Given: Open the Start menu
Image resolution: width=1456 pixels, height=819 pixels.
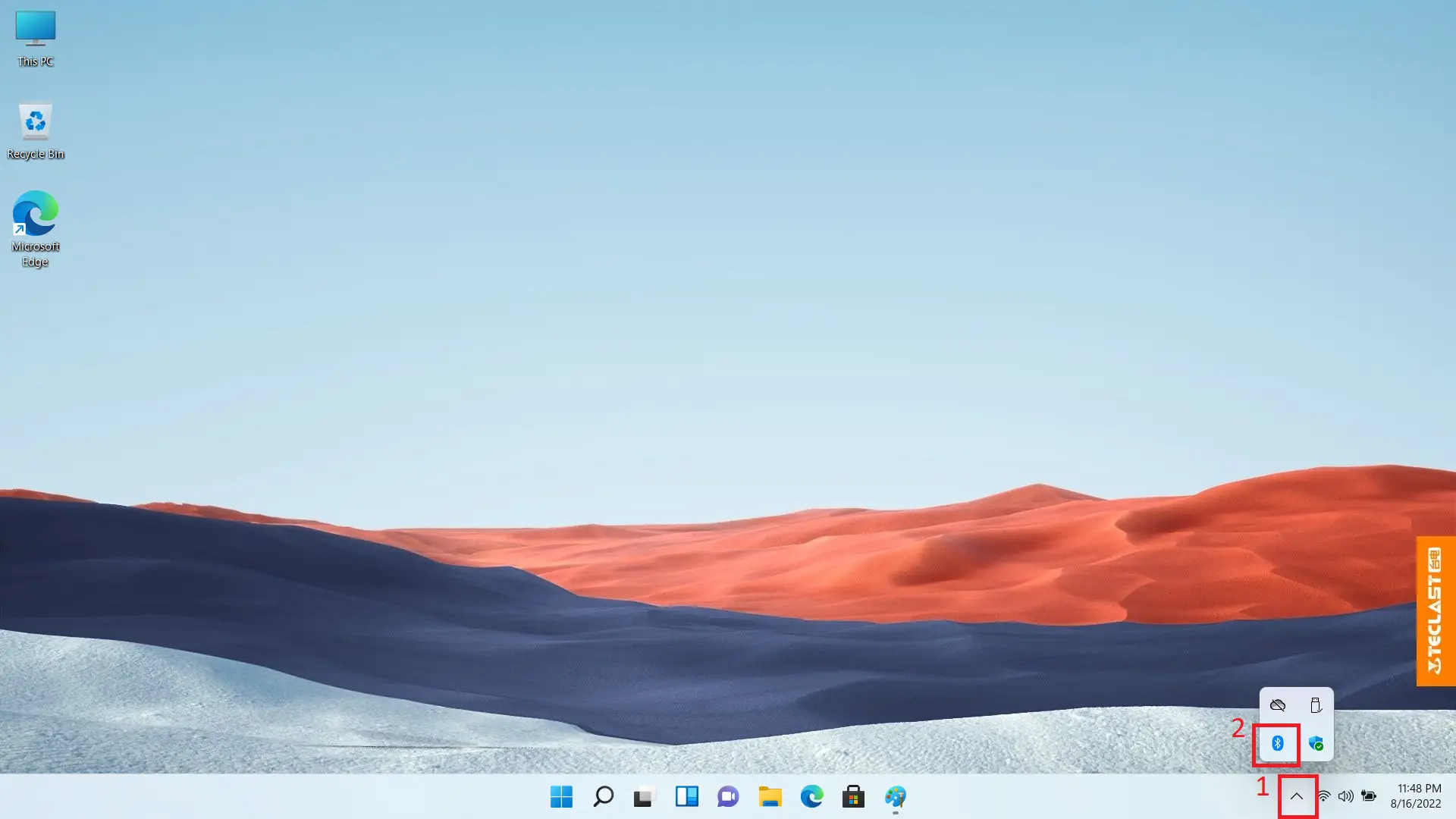Looking at the screenshot, I should pyautogui.click(x=561, y=797).
